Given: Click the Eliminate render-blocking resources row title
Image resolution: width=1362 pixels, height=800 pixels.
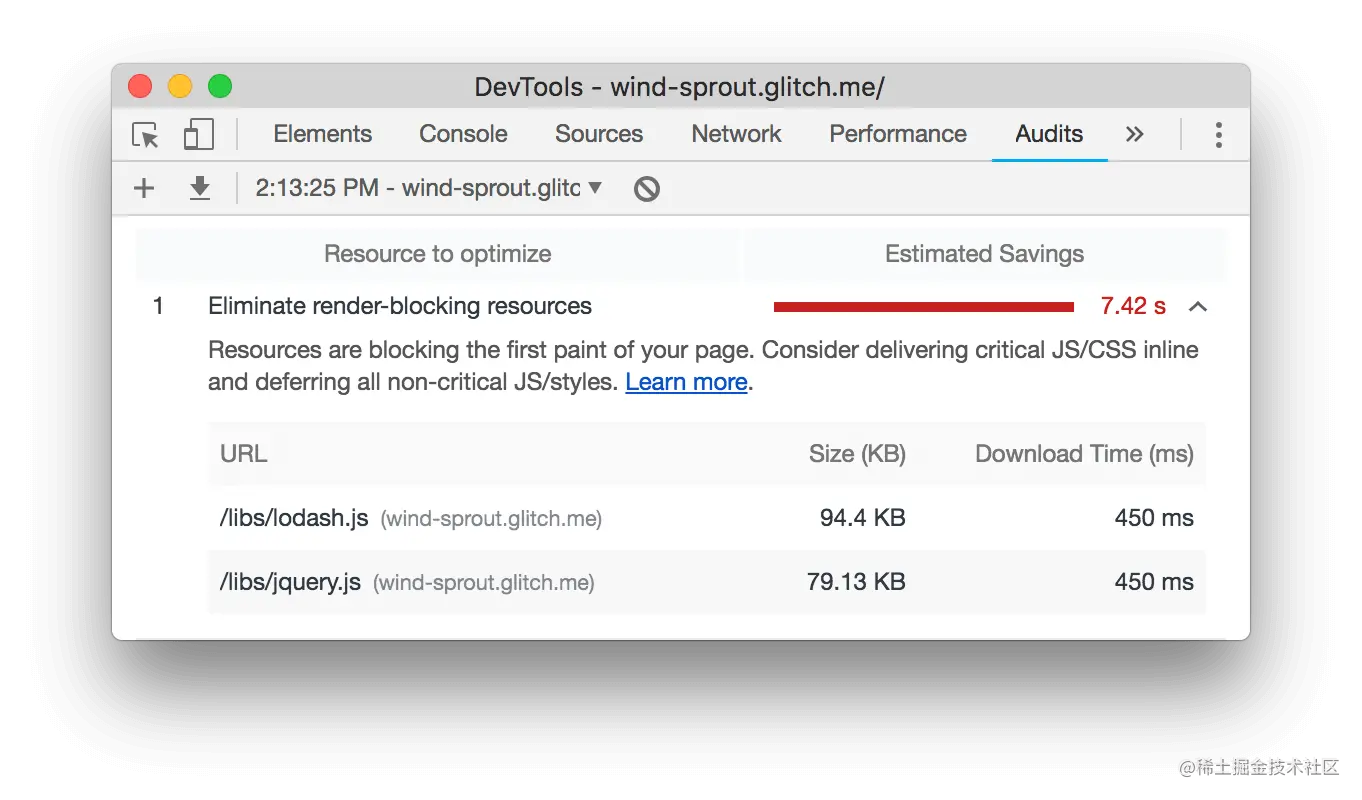Looking at the screenshot, I should pos(400,306).
